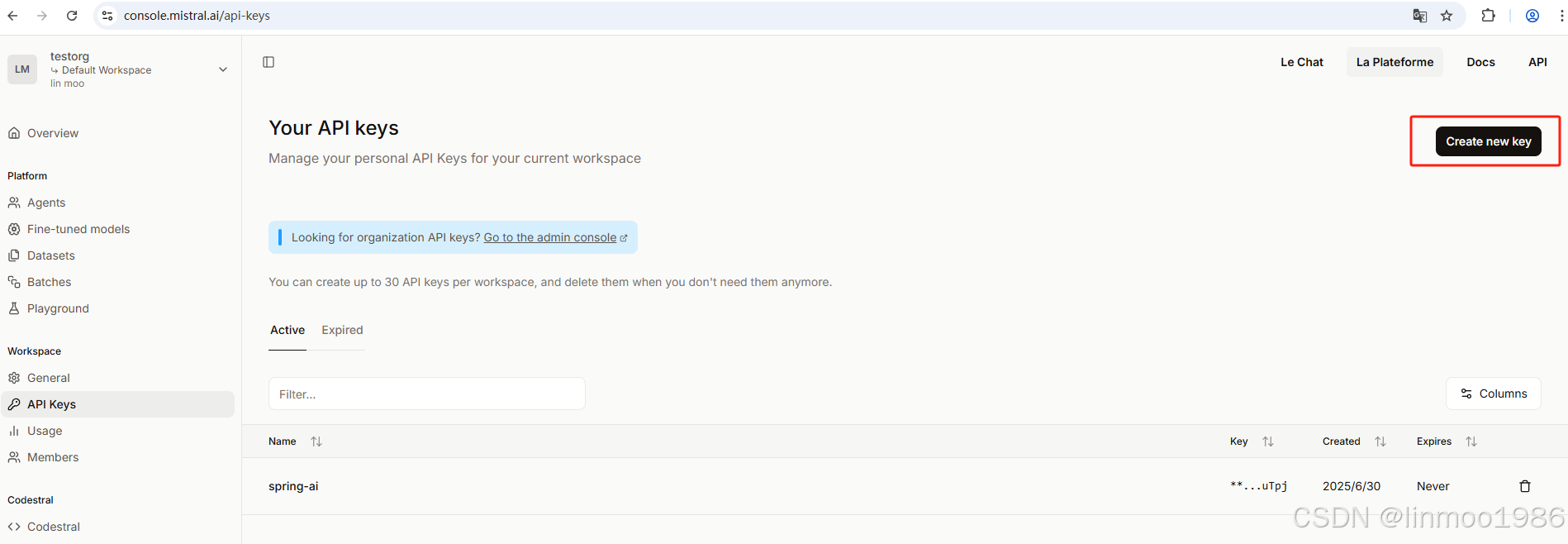Delete the spring-ai key with trash icon
The width and height of the screenshot is (1568, 544).
(1525, 486)
